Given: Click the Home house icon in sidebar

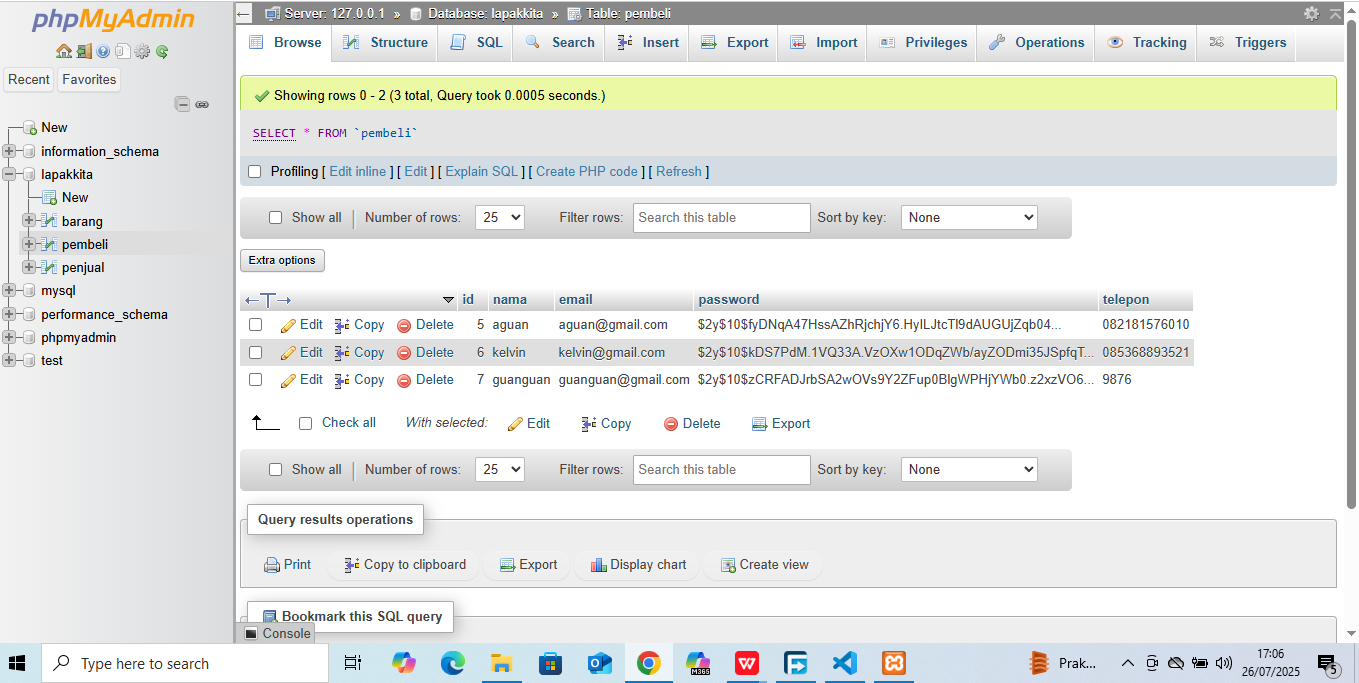Looking at the screenshot, I should coord(64,51).
